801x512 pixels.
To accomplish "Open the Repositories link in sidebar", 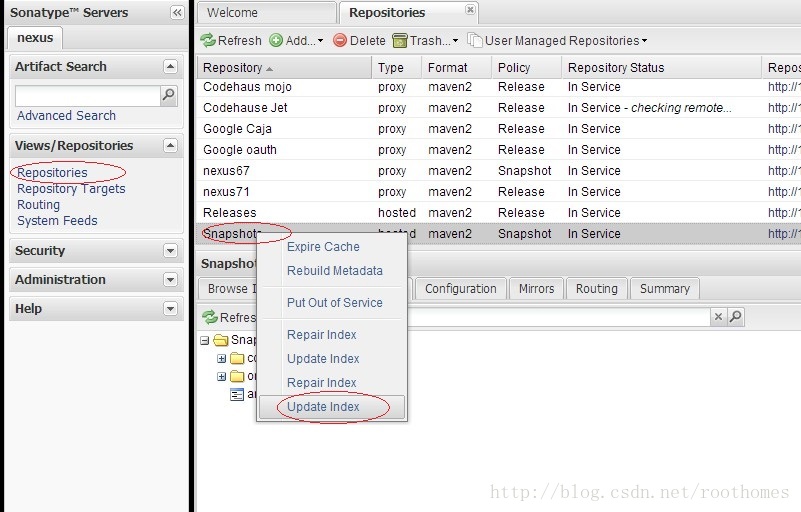I will (x=52, y=173).
